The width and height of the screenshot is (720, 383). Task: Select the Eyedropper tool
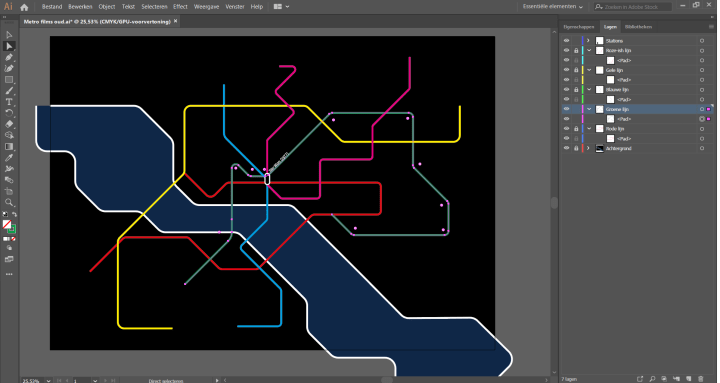9,158
